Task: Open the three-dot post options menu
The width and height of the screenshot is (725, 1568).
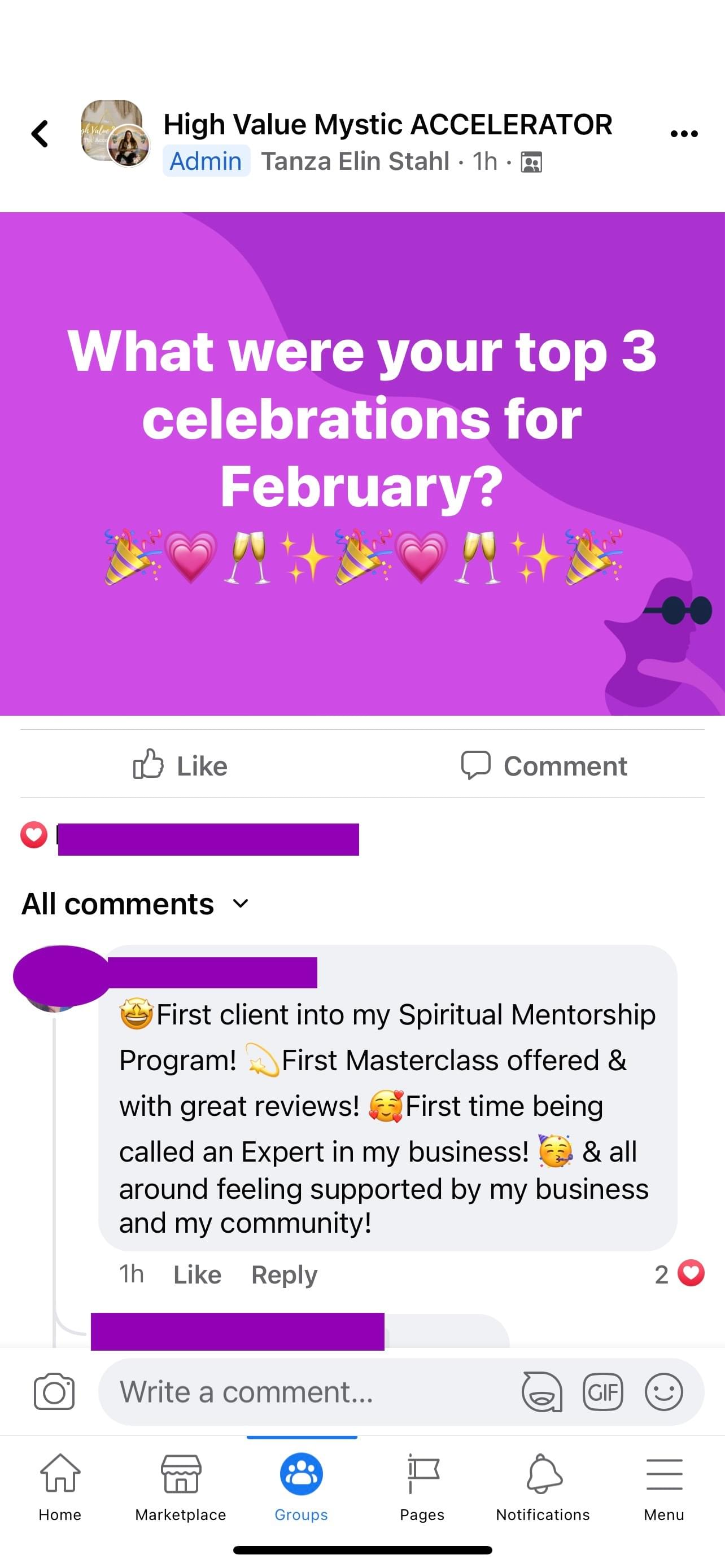Action: tap(684, 134)
